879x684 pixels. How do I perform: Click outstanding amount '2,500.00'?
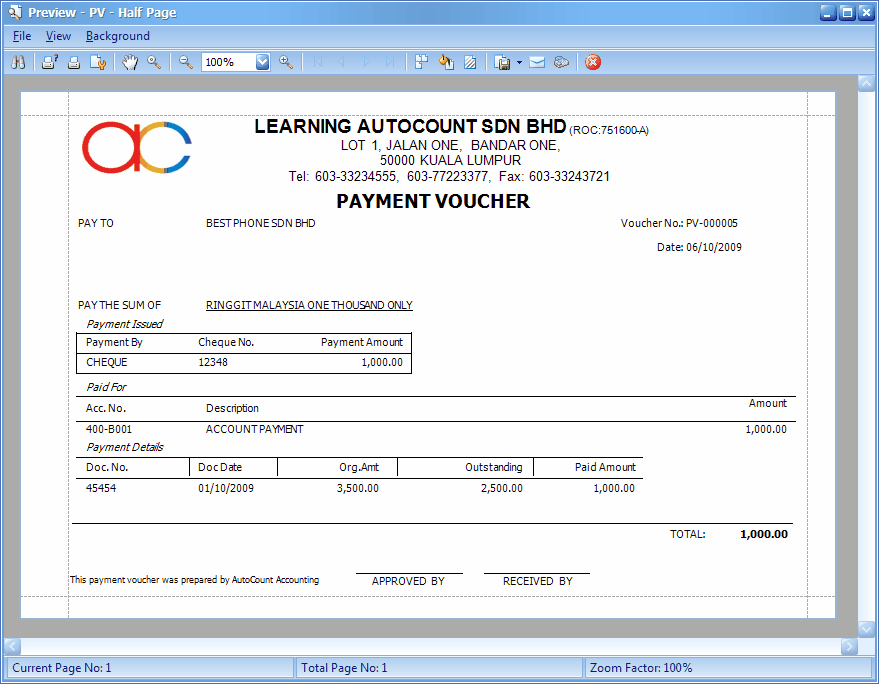(x=502, y=488)
